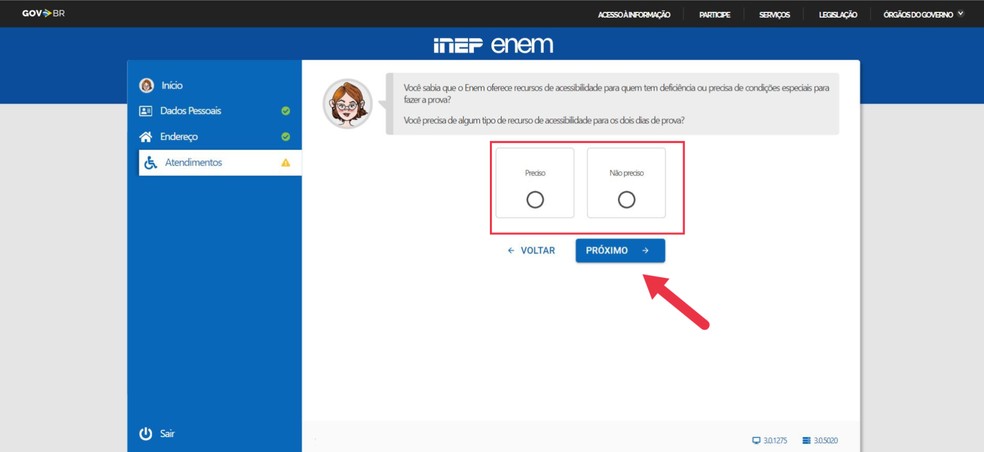Viewport: 984px width, 452px height.
Task: Click the green check next to Endereço
Action: pos(286,136)
